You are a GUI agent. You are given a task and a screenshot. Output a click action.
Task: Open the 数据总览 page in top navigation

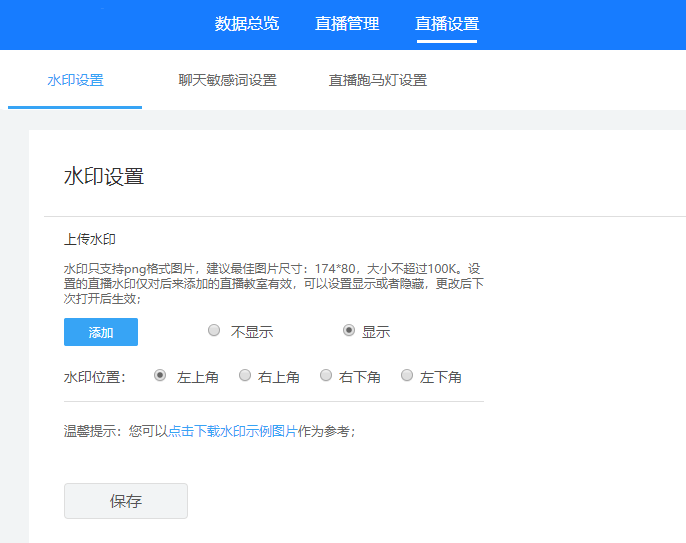[246, 24]
